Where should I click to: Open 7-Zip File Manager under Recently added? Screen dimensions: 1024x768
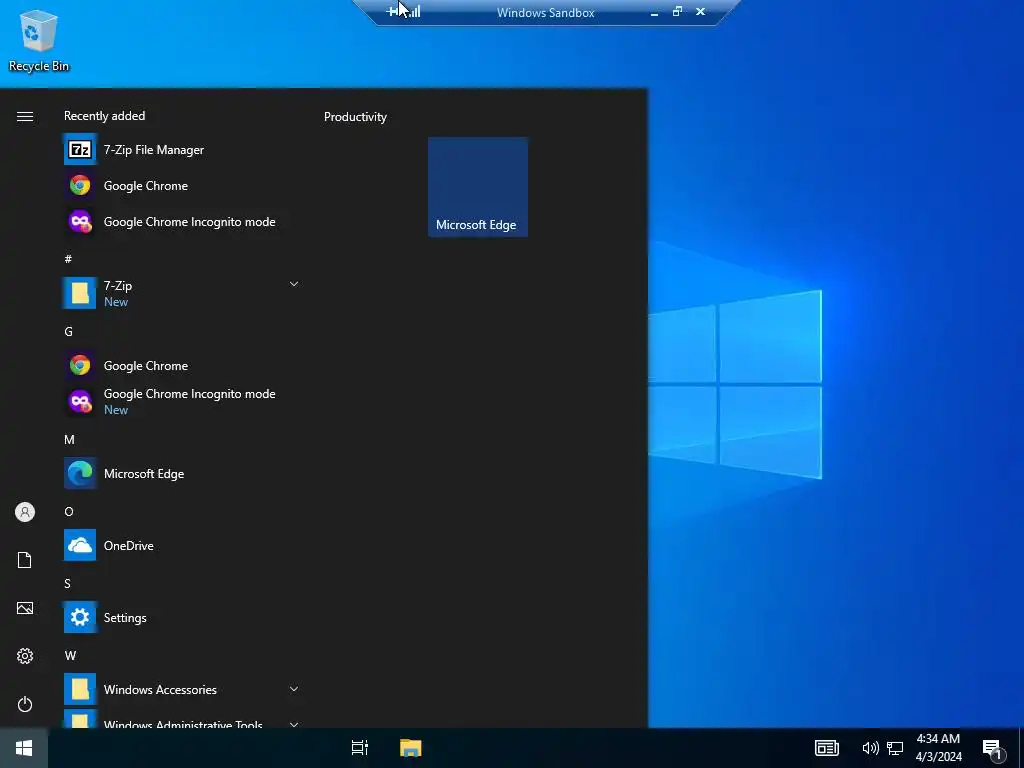pos(182,150)
